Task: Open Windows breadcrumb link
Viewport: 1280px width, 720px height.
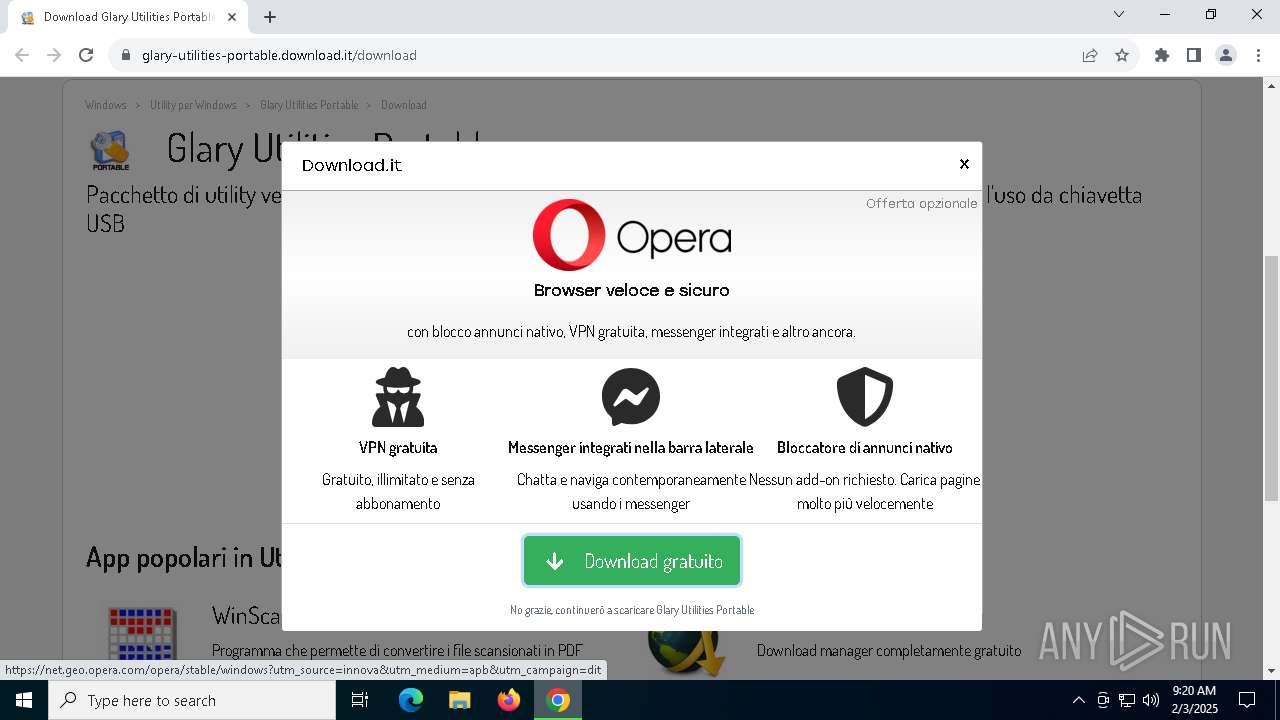Action: (106, 105)
